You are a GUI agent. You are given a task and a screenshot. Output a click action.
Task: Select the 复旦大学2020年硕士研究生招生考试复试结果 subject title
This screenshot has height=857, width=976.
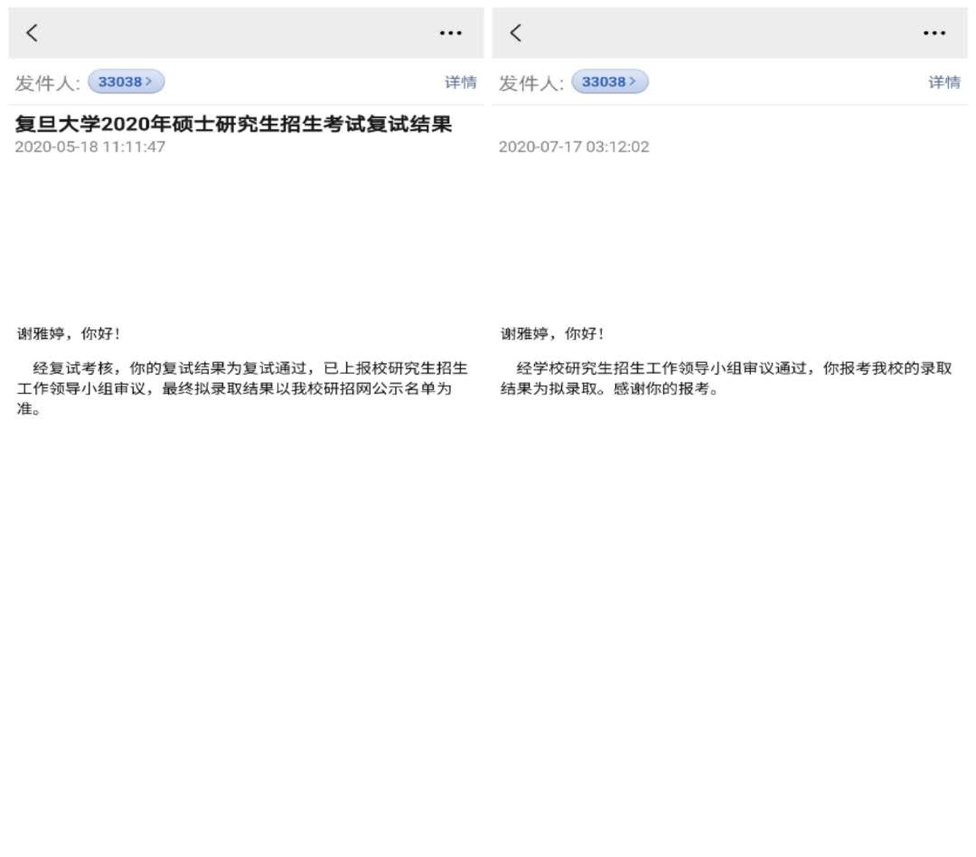click(233, 124)
